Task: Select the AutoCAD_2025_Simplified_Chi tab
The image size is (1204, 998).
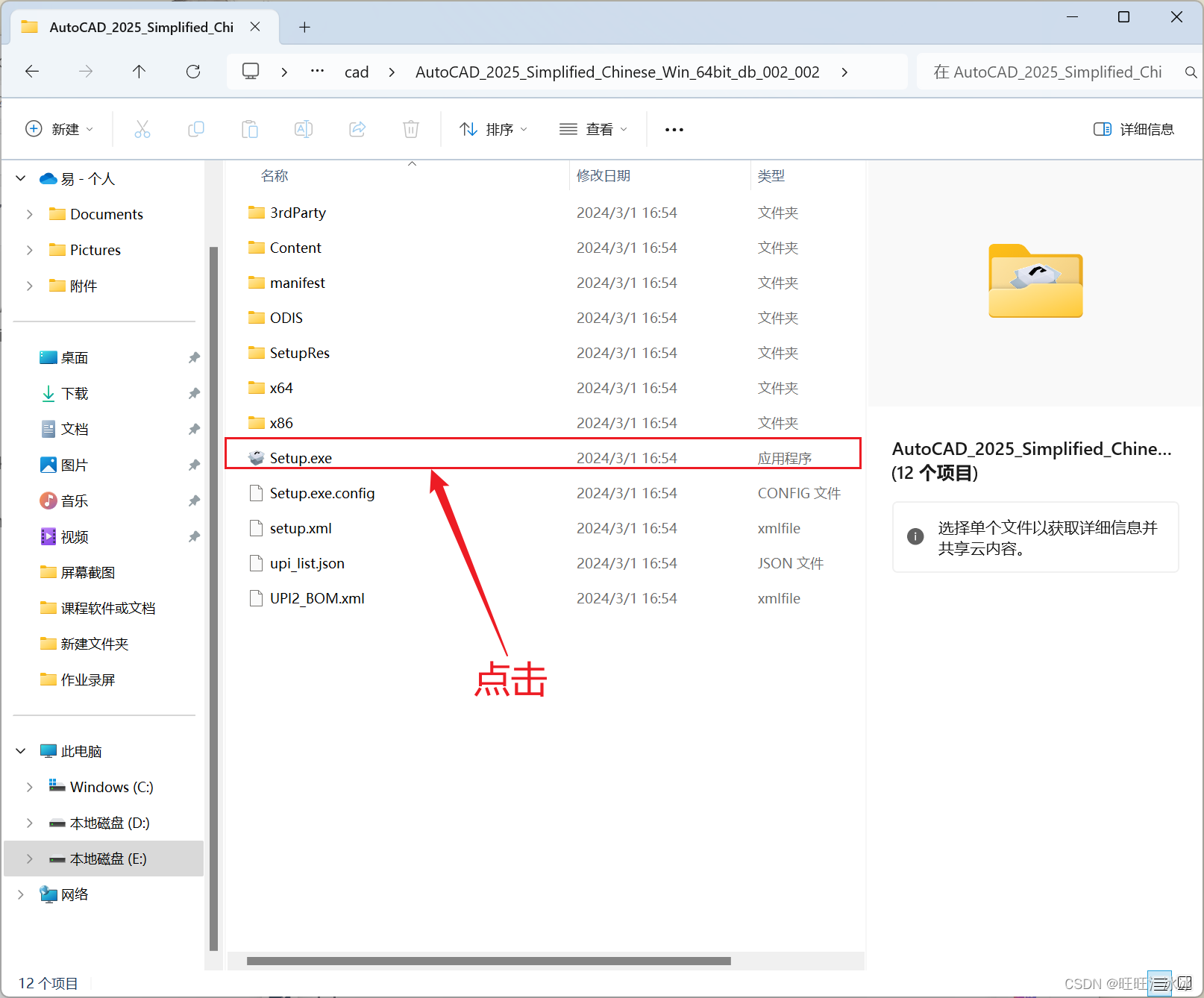Action: pyautogui.click(x=142, y=28)
